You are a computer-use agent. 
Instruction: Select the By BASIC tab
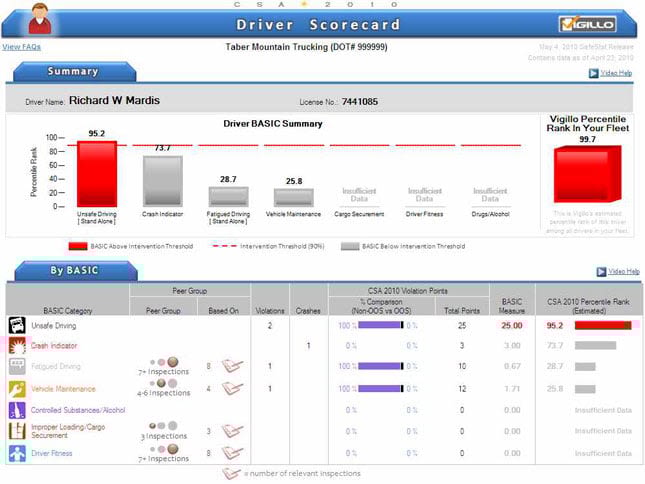click(x=75, y=271)
